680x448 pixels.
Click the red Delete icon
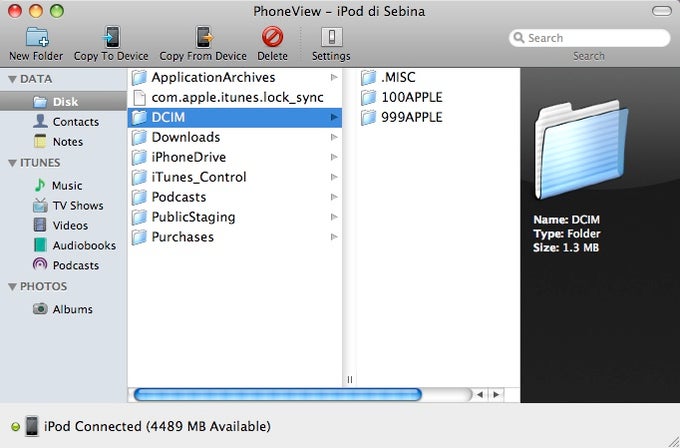272,37
